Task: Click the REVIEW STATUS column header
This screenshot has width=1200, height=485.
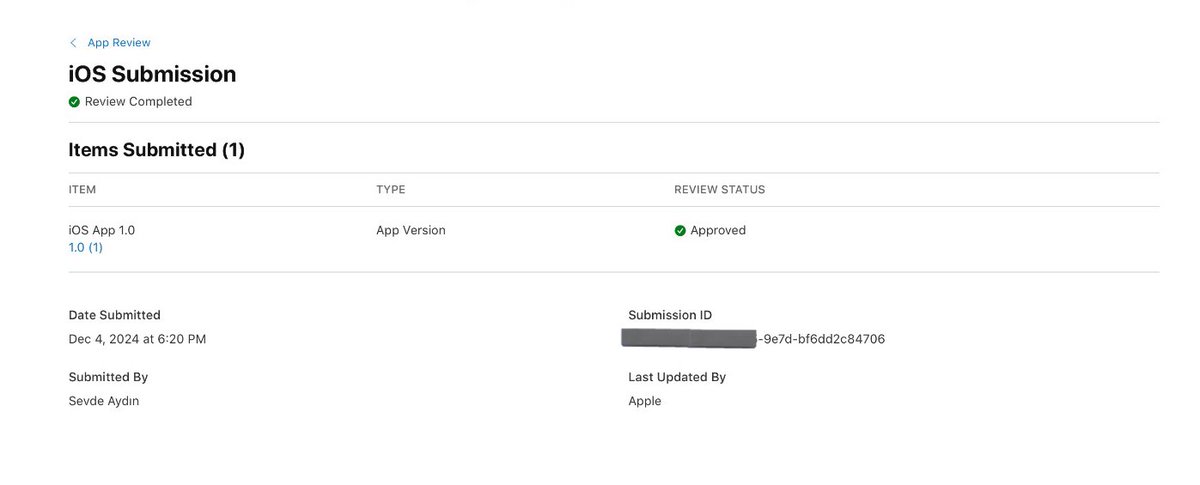Action: (720, 190)
